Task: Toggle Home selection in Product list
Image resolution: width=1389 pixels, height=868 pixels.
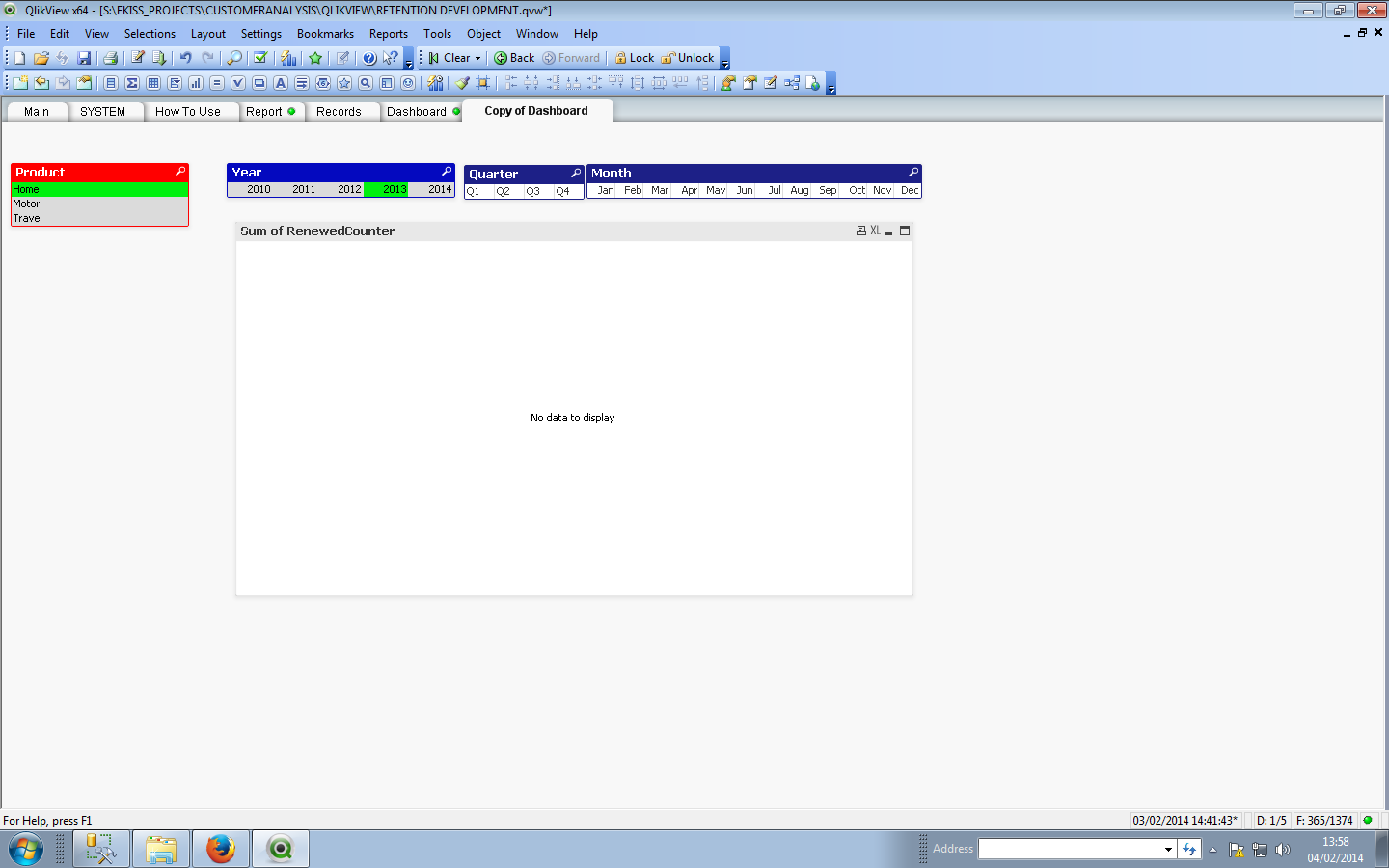Action: (99, 190)
